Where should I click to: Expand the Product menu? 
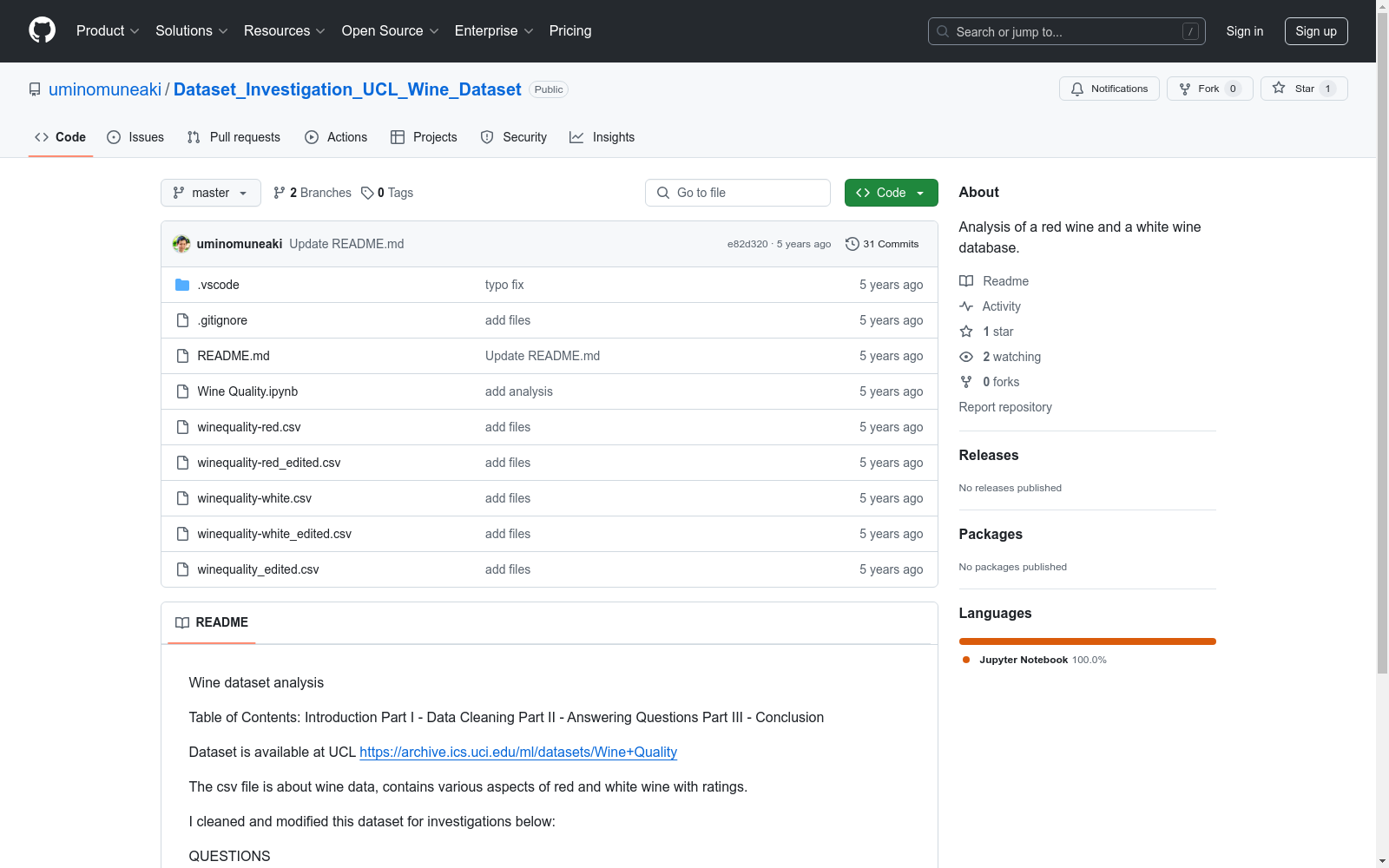108,31
